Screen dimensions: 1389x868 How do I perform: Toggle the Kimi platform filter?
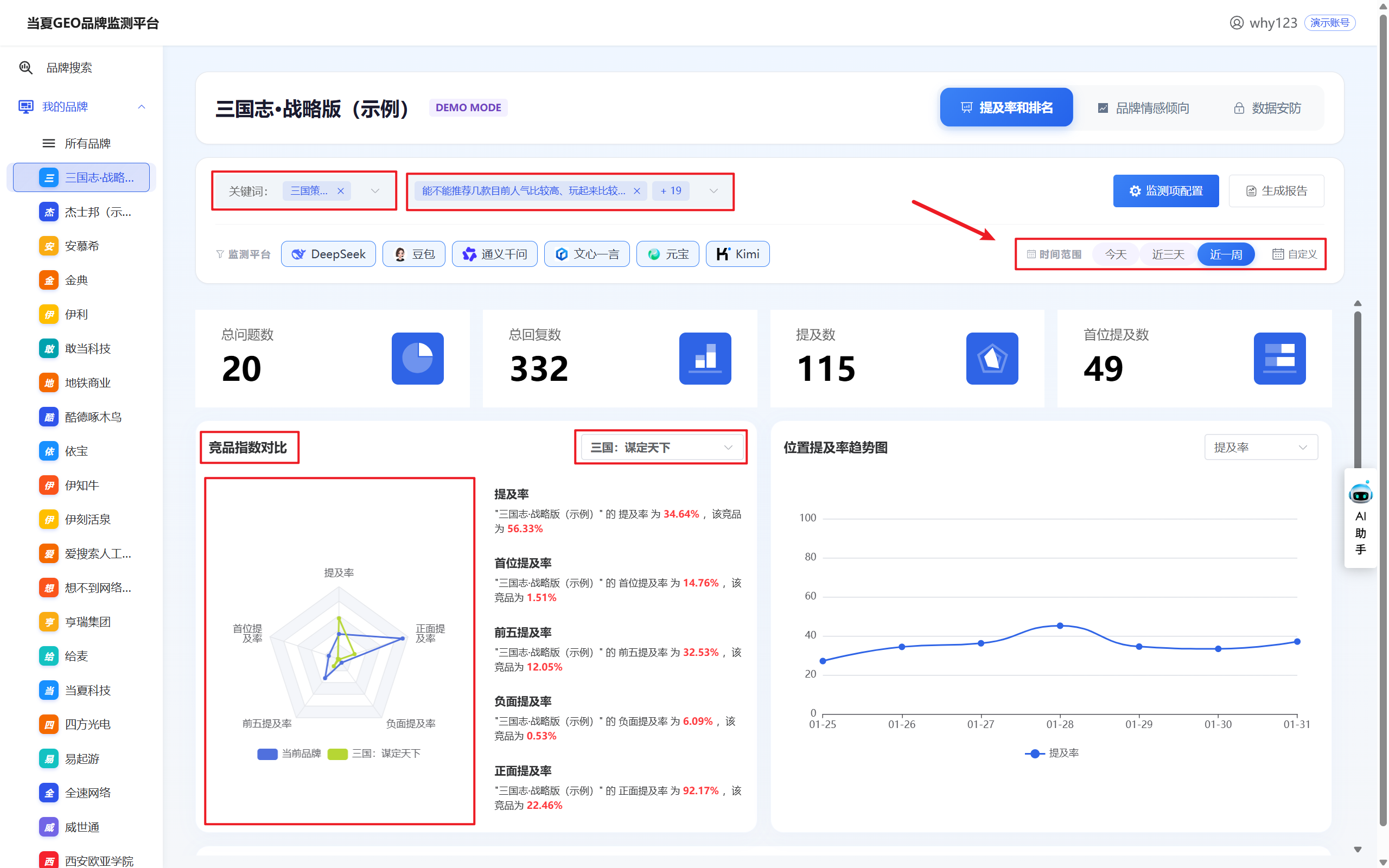737,254
